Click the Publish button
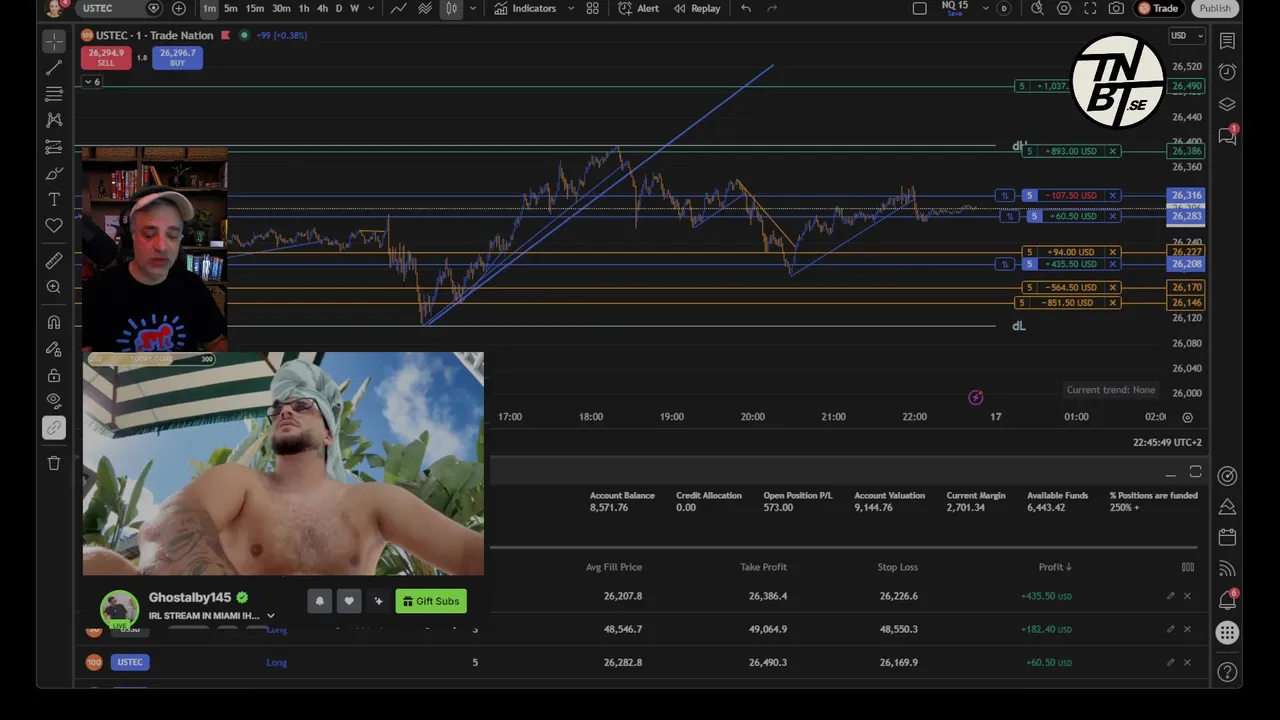The width and height of the screenshot is (1280, 720). pyautogui.click(x=1215, y=8)
